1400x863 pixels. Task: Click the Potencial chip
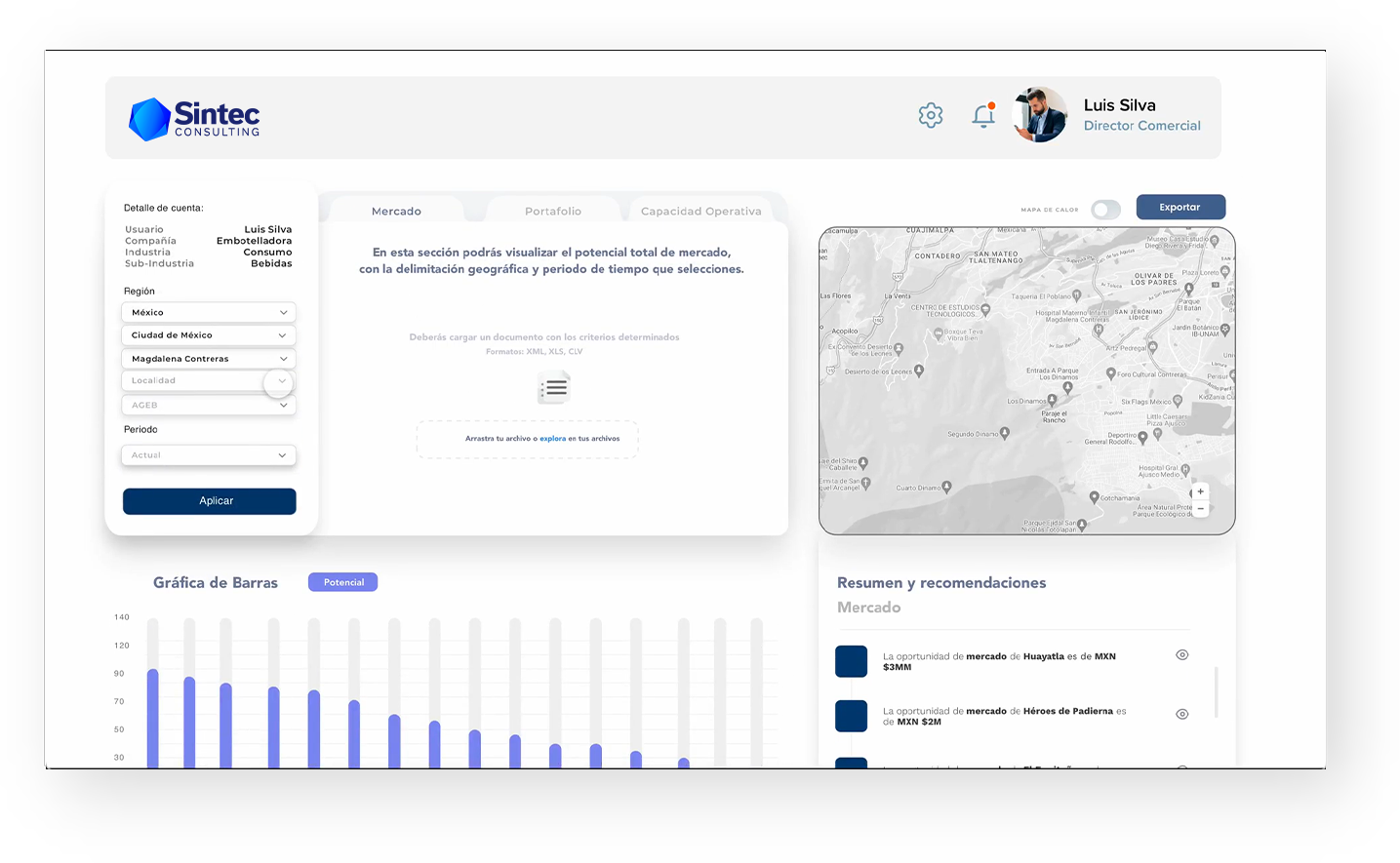343,582
